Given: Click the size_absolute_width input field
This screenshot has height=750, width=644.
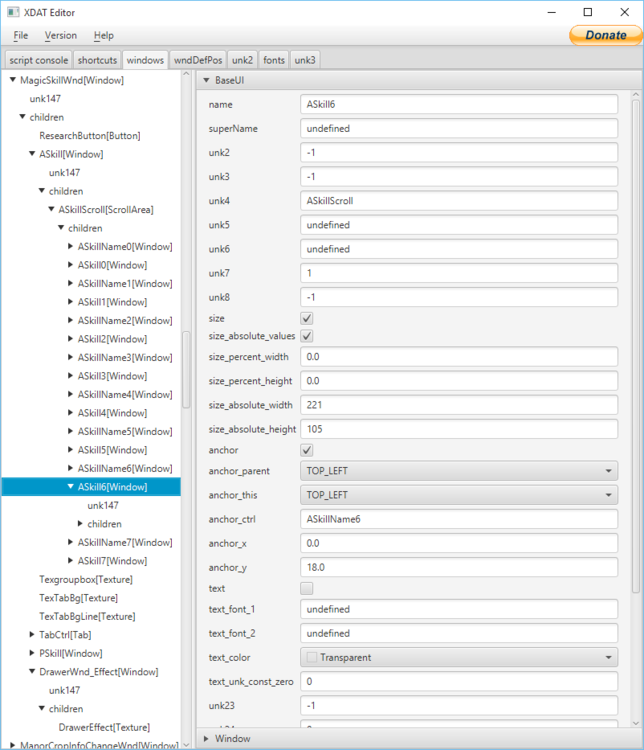Looking at the screenshot, I should [458, 405].
